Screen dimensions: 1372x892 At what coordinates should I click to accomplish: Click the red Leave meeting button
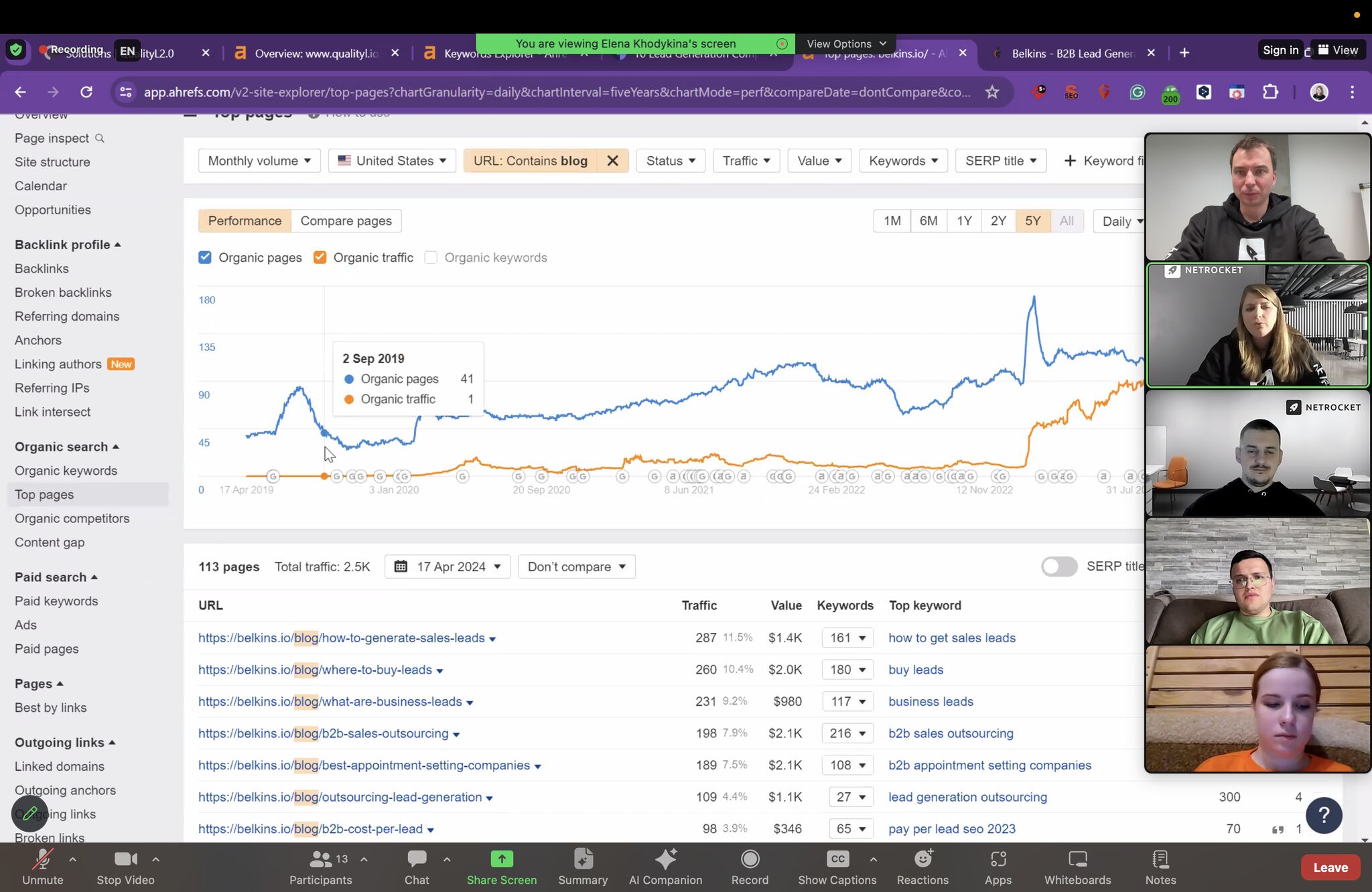(x=1330, y=867)
